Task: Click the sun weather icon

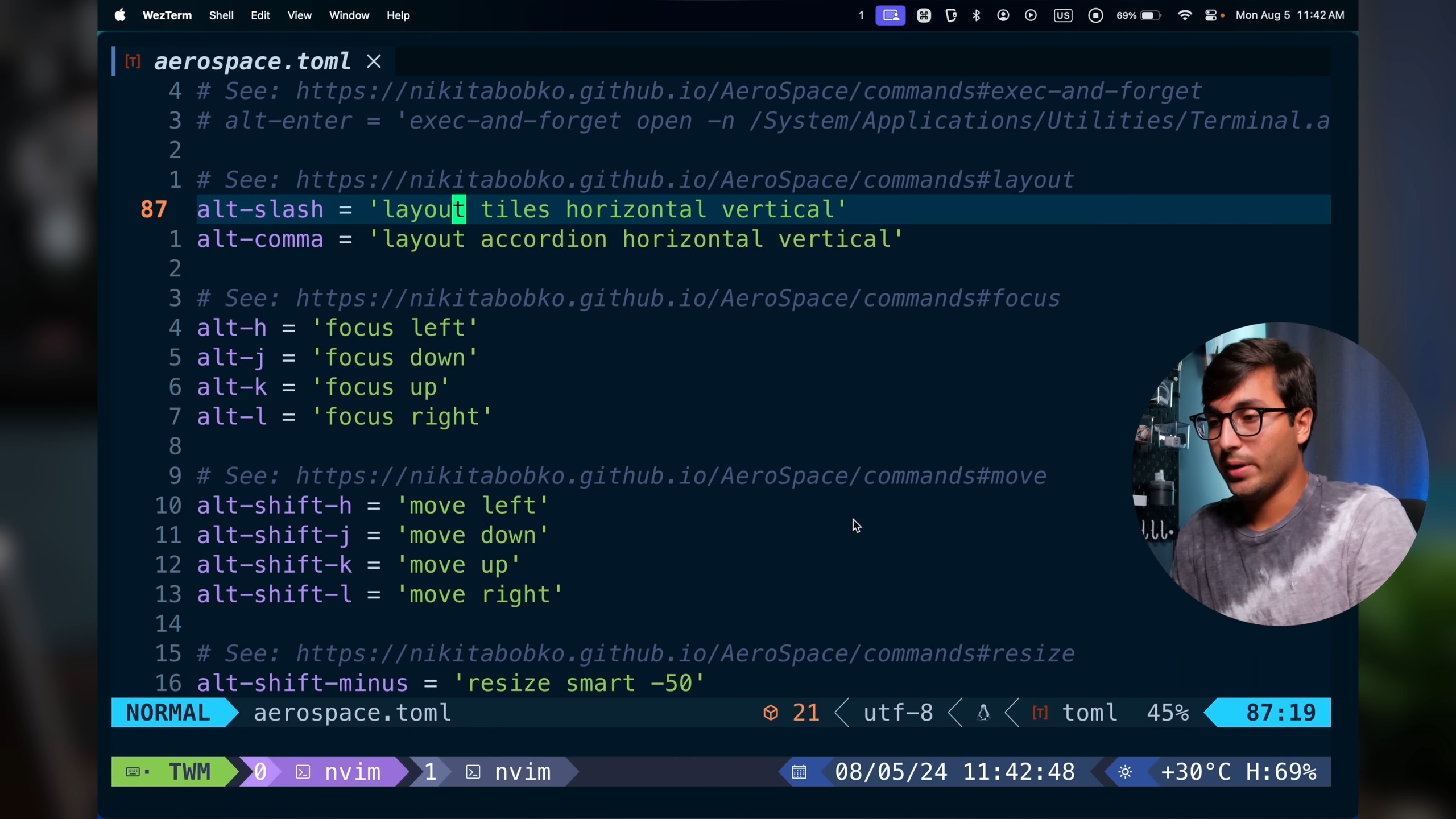Action: click(1125, 772)
